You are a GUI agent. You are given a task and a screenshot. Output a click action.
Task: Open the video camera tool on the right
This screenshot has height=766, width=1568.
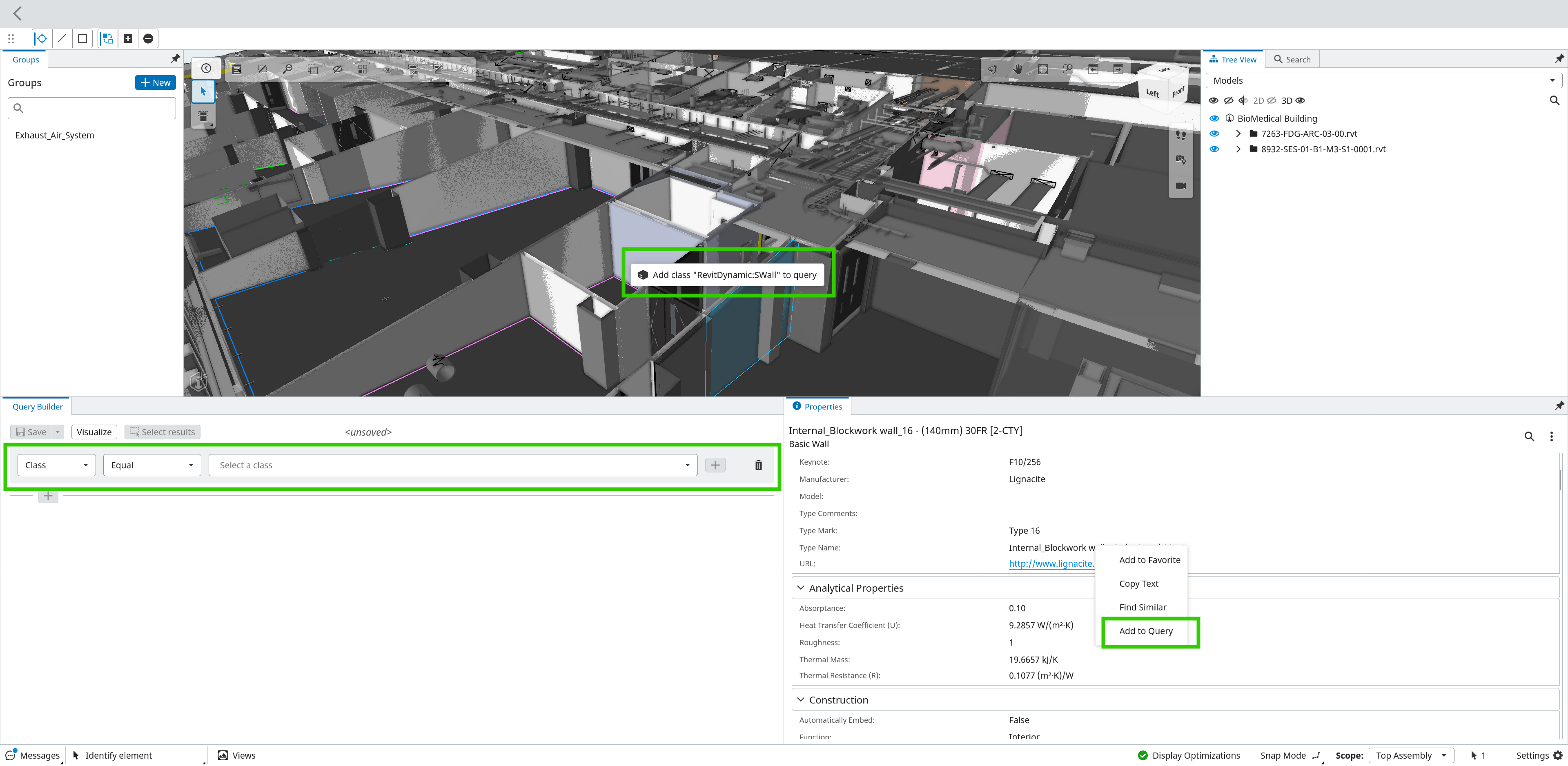click(1181, 186)
